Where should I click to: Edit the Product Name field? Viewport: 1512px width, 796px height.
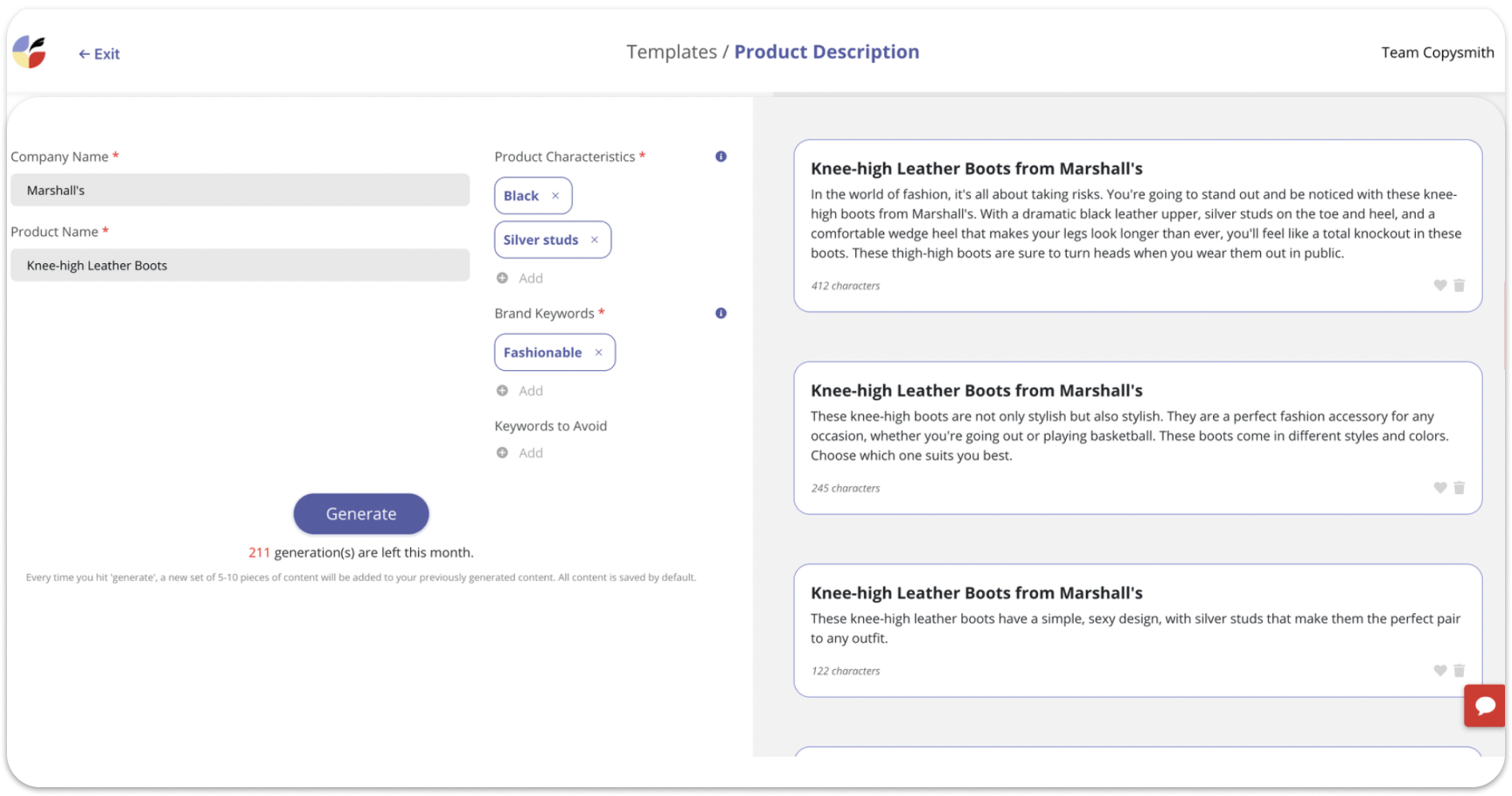pos(240,265)
